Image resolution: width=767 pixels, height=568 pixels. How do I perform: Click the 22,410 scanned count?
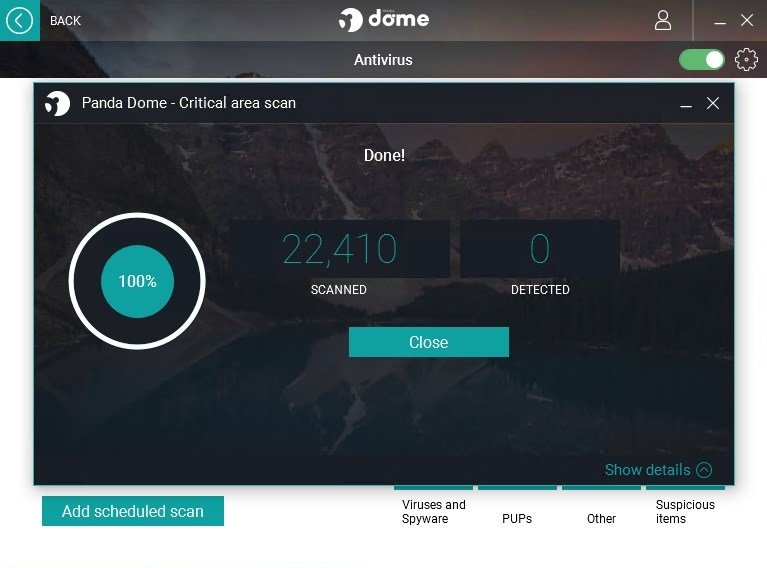[x=339, y=249]
